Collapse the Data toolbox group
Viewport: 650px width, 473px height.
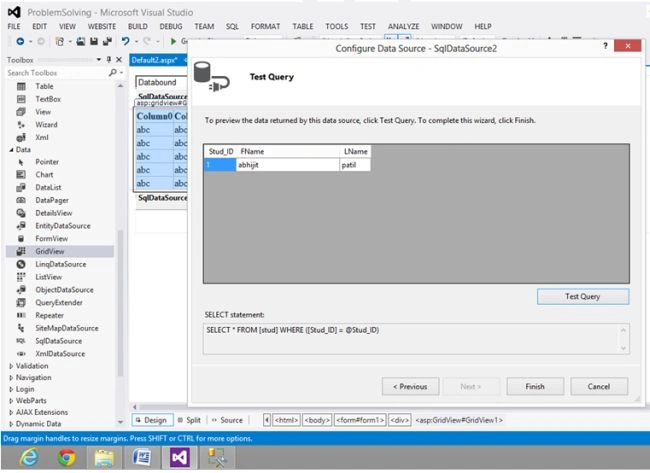[11, 150]
